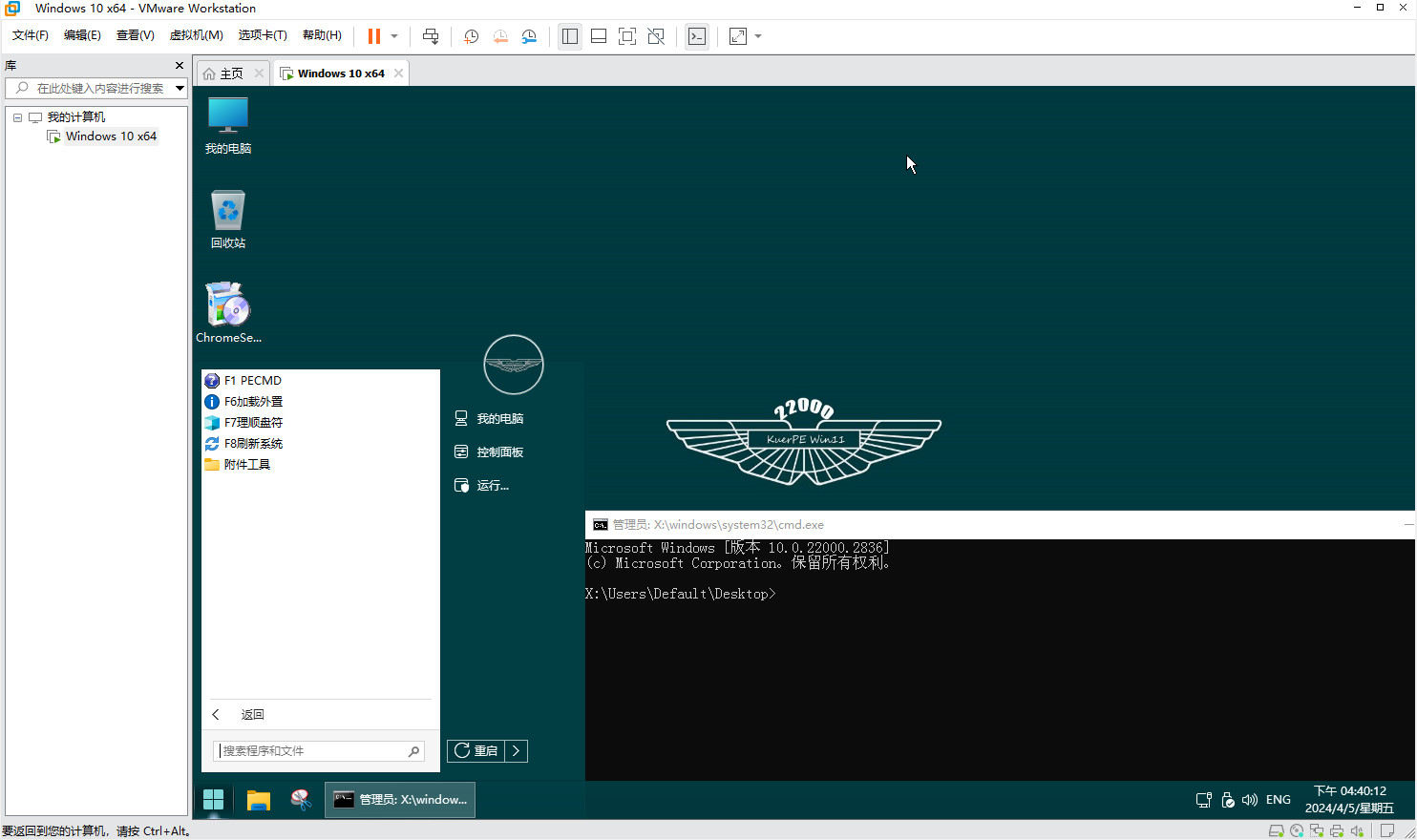The width and height of the screenshot is (1417, 840).
Task: Open the power options dropdown arrow beside pause
Action: 394,36
